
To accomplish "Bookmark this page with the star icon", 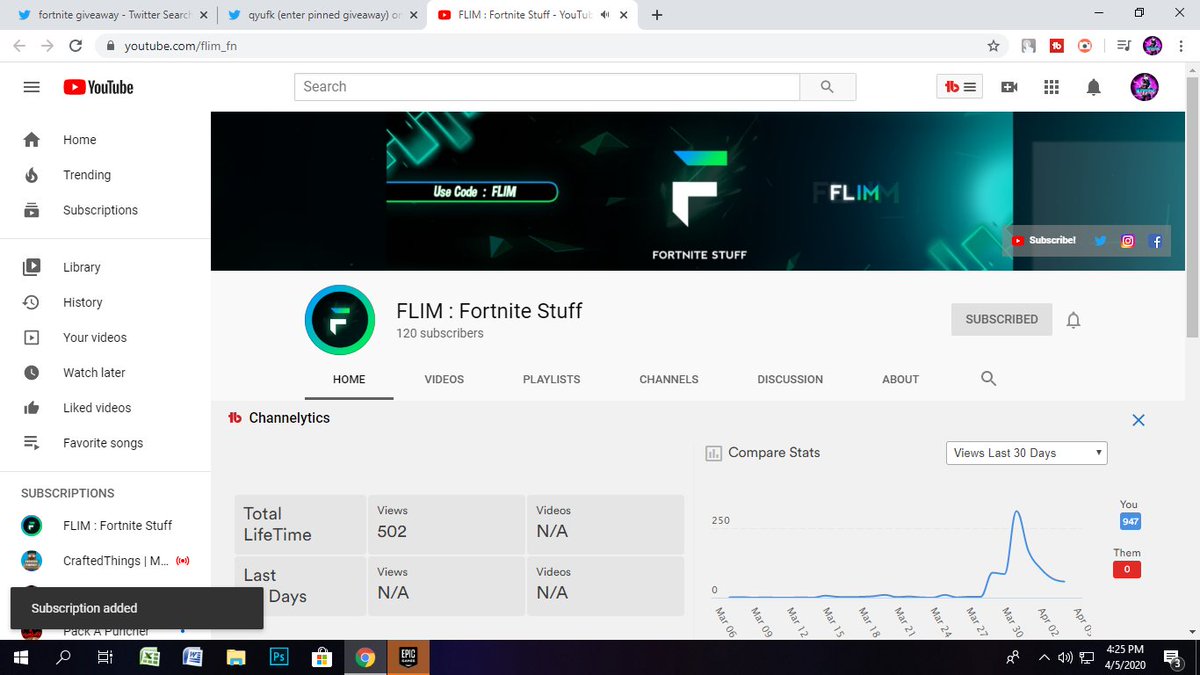I will pos(993,45).
